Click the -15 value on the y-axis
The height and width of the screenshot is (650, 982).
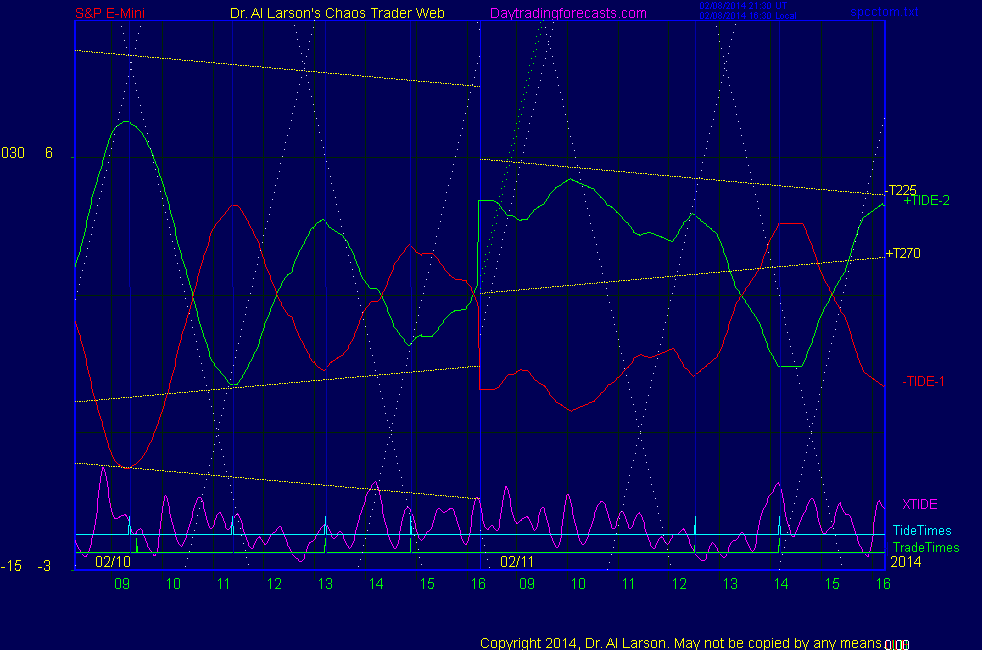(12, 566)
